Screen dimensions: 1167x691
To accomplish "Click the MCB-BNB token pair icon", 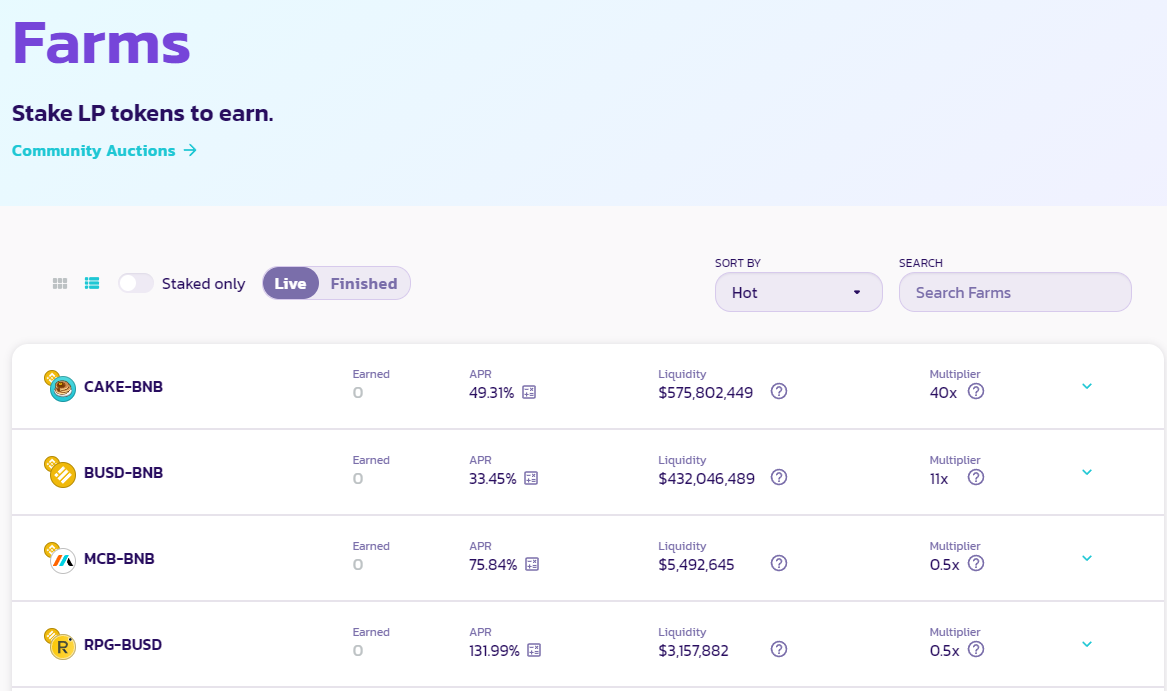I will point(60,558).
